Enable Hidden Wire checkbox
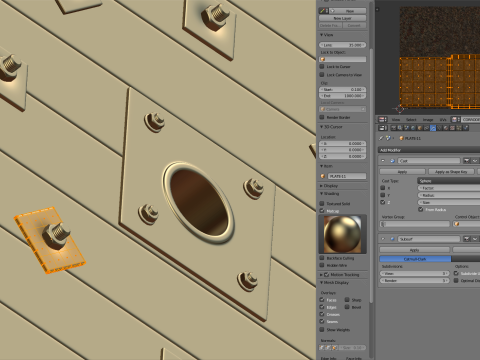 322,265
